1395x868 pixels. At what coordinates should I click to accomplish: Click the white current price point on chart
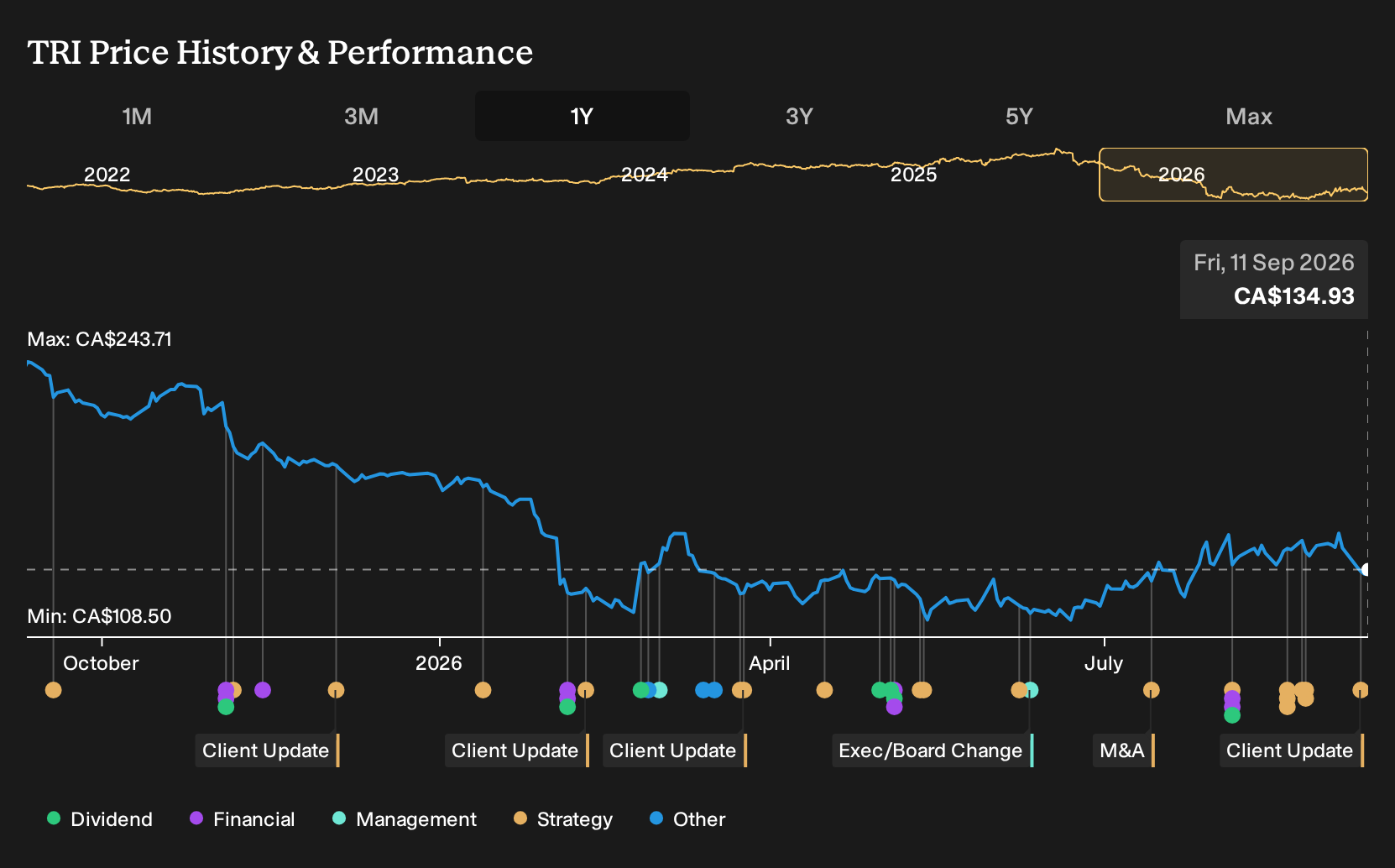click(x=1366, y=570)
